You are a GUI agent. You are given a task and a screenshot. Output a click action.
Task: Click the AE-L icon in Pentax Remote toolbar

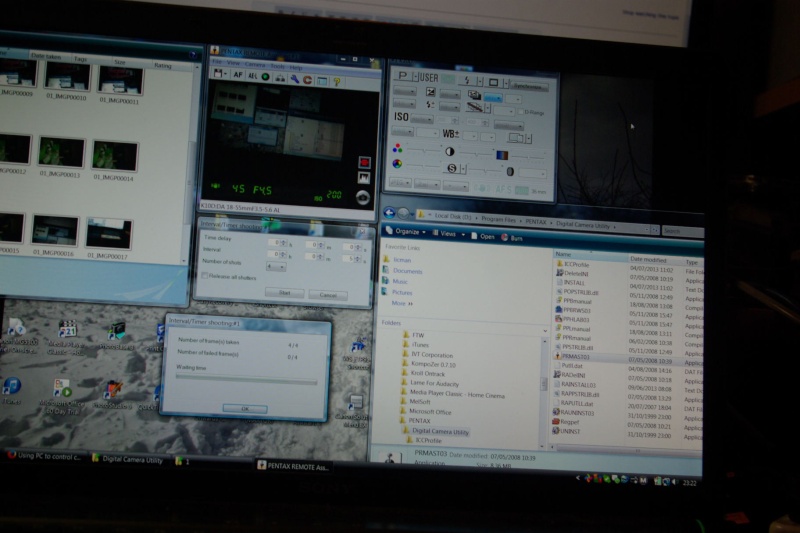coord(252,76)
